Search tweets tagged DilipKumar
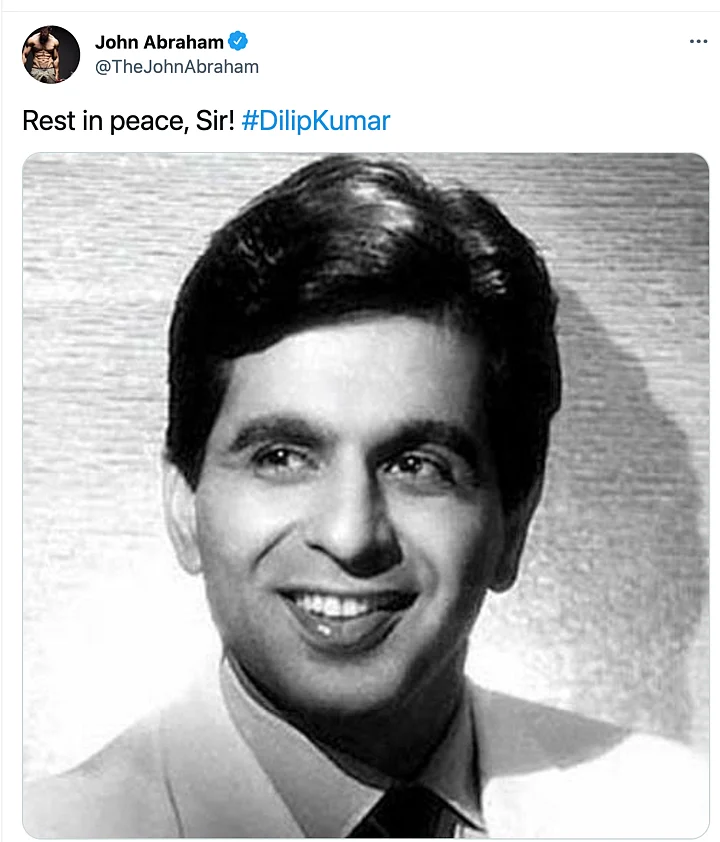 (316, 120)
